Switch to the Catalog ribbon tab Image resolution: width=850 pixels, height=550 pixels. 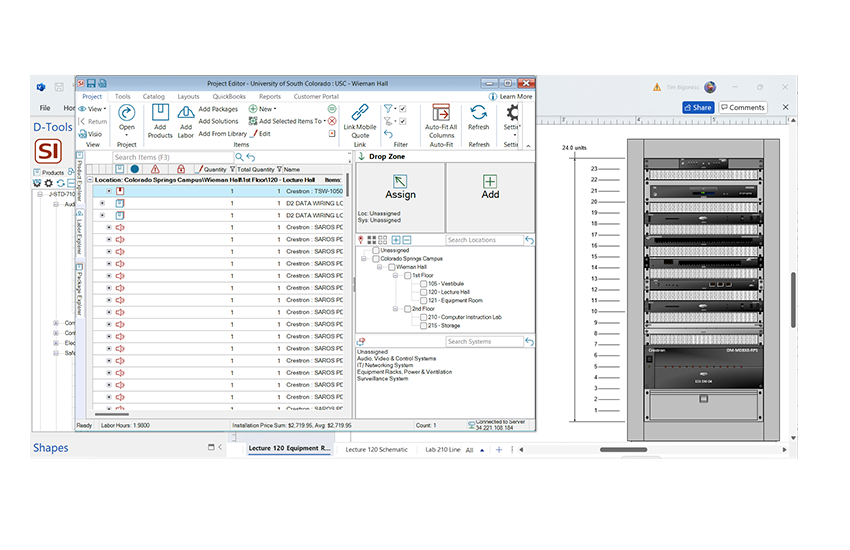153,96
